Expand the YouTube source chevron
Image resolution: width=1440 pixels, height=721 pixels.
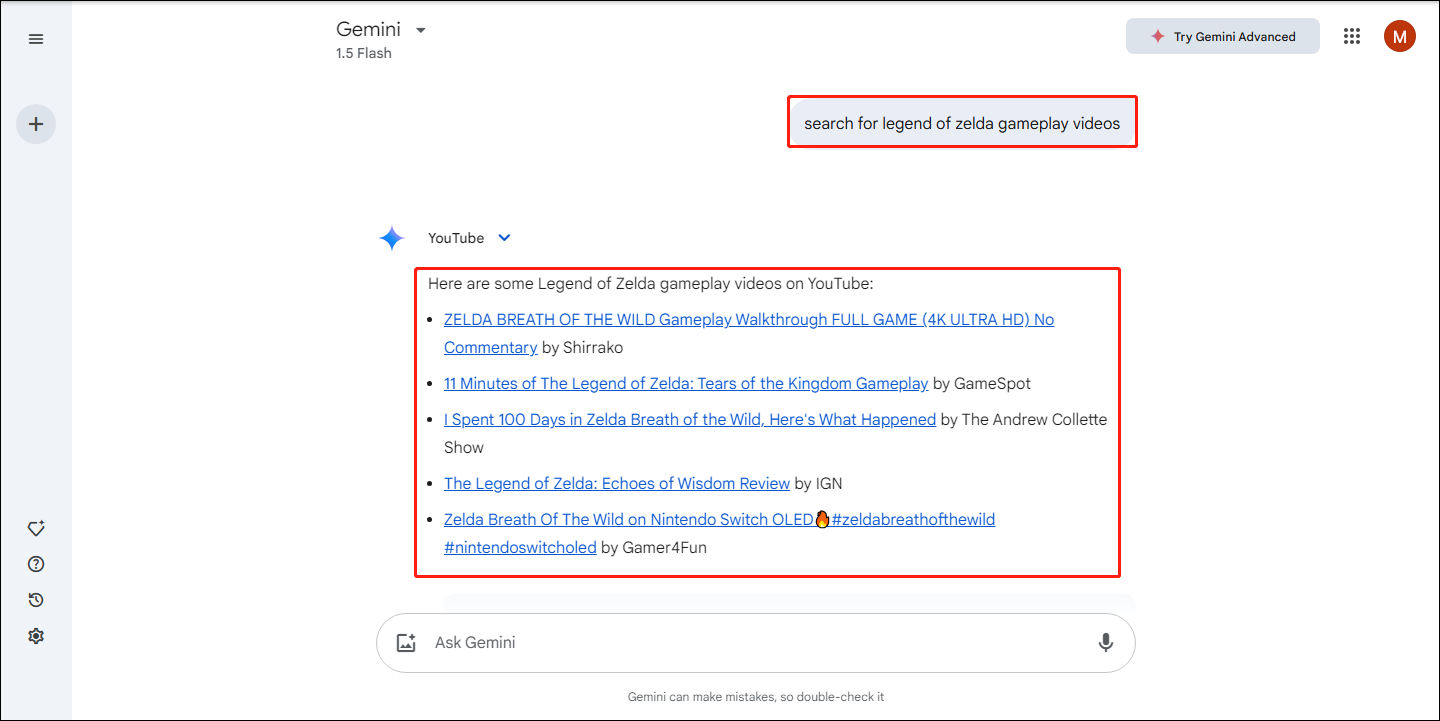tap(504, 238)
